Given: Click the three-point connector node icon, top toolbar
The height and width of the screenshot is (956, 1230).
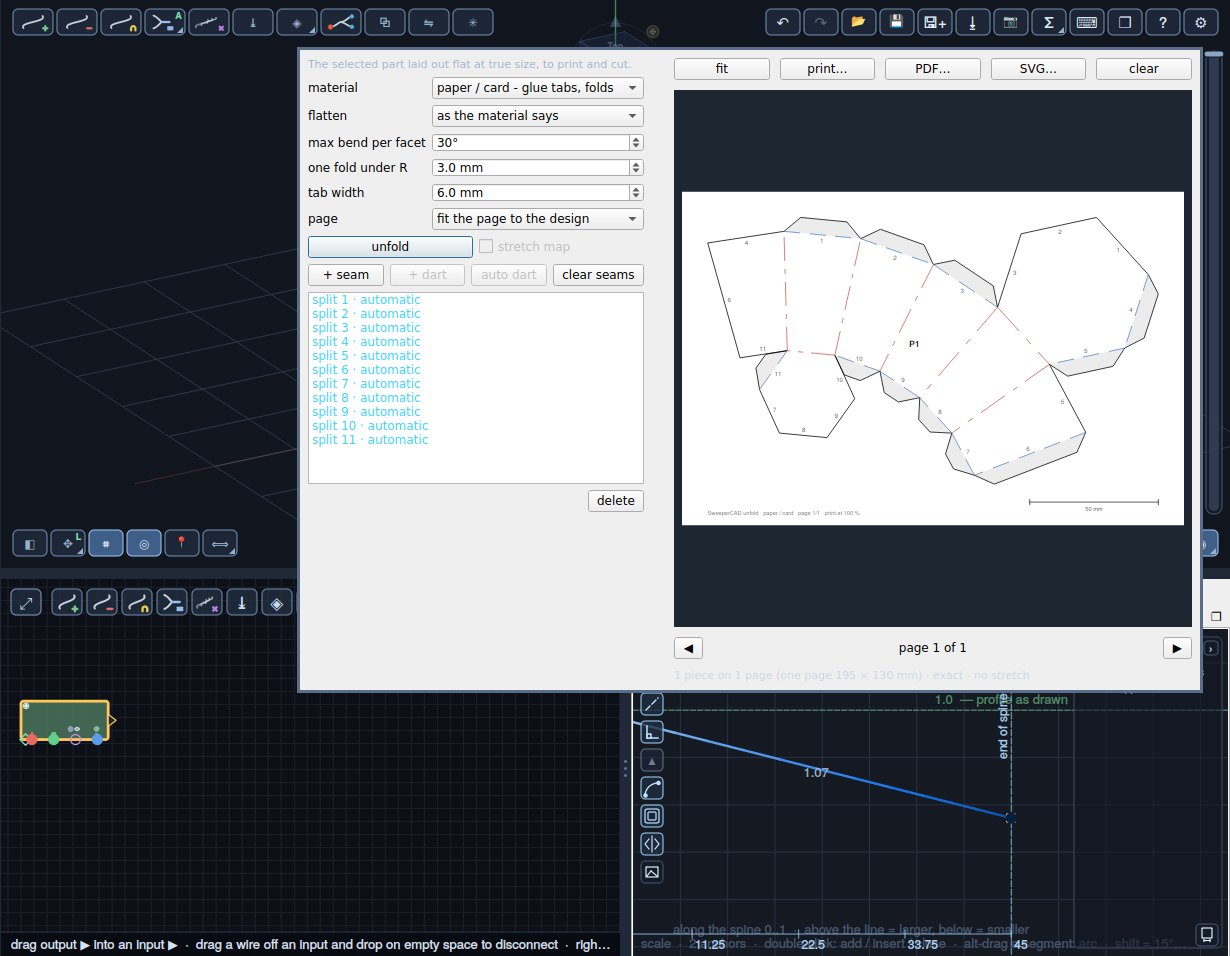Looking at the screenshot, I should [340, 22].
